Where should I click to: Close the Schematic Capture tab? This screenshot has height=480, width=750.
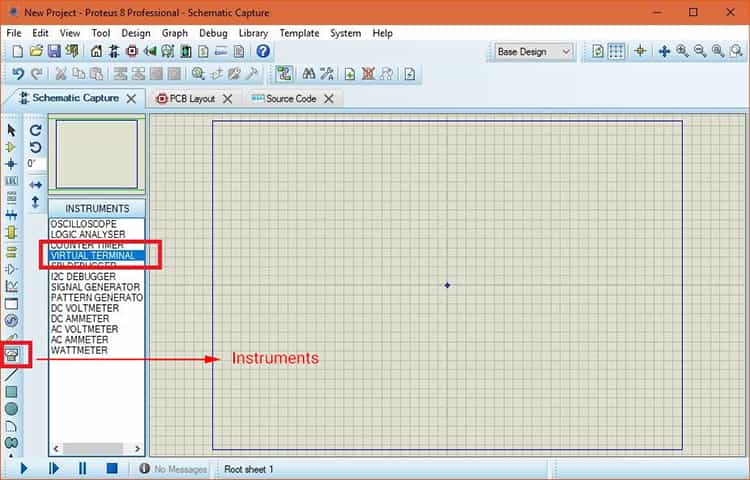click(x=131, y=98)
